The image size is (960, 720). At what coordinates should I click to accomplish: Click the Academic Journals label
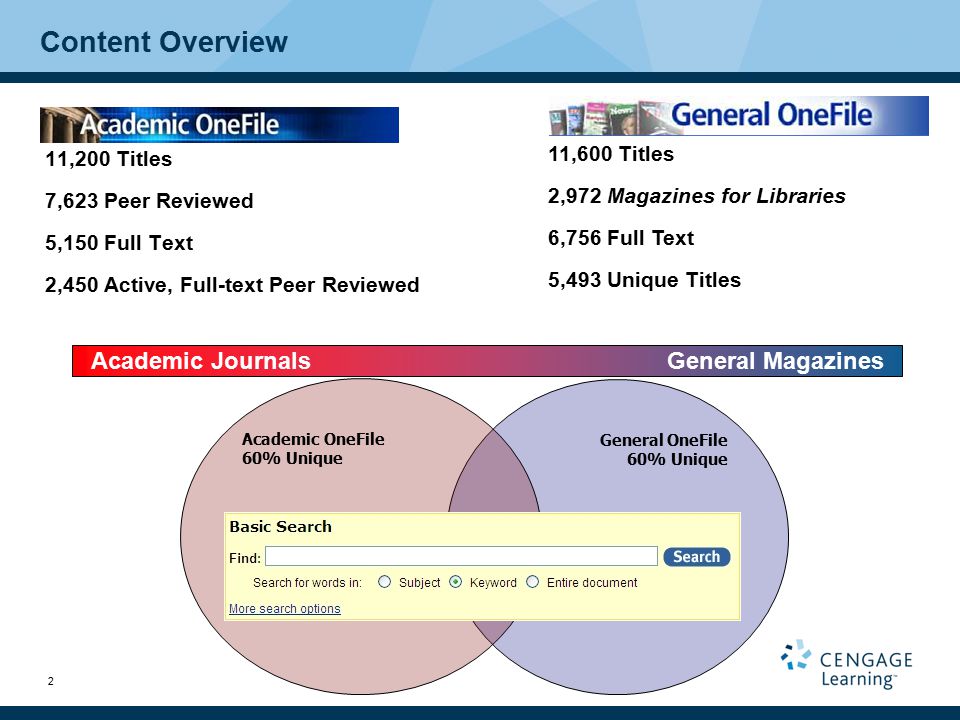point(201,361)
